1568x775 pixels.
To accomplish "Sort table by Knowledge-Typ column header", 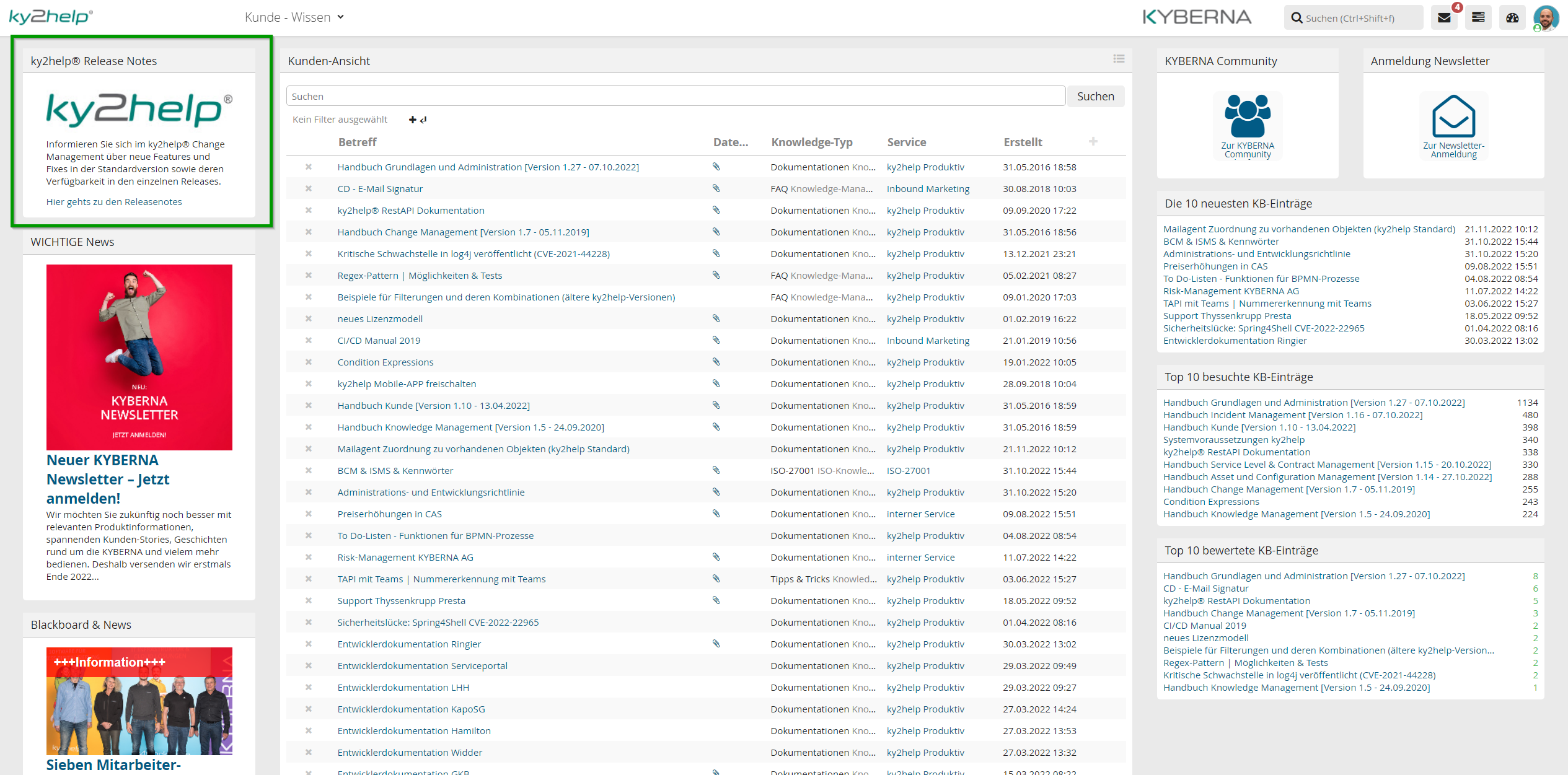I will 812,142.
